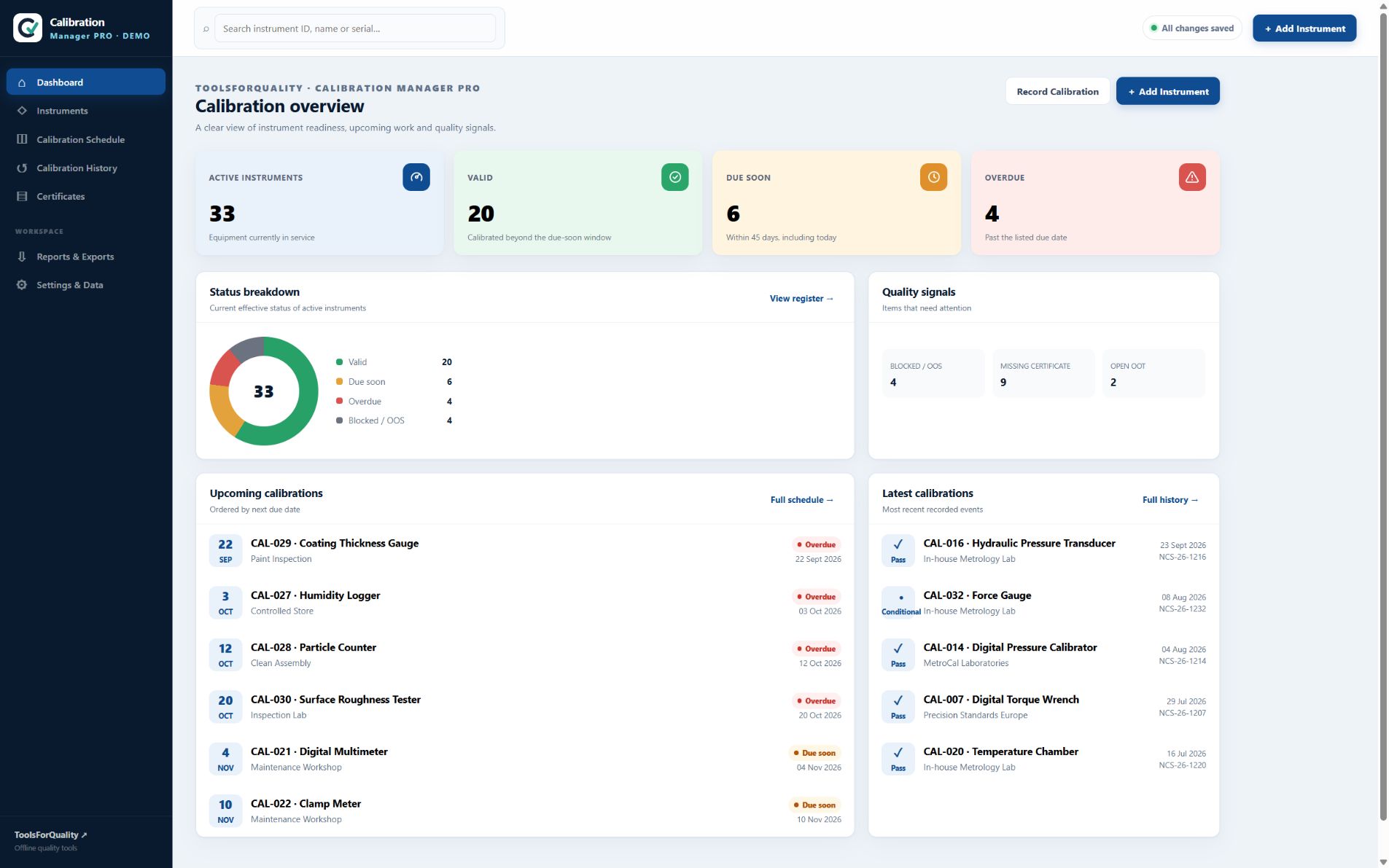Open the Full history link
The height and width of the screenshot is (868, 1389).
(x=1170, y=500)
